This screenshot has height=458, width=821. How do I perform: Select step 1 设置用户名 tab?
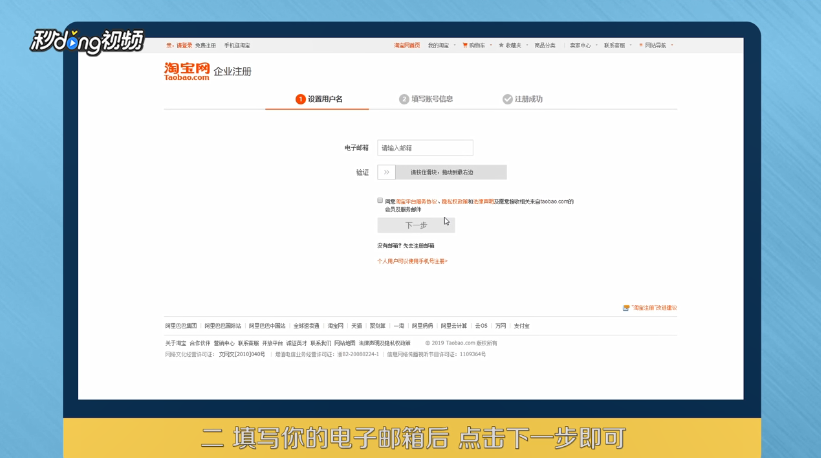click(x=319, y=99)
